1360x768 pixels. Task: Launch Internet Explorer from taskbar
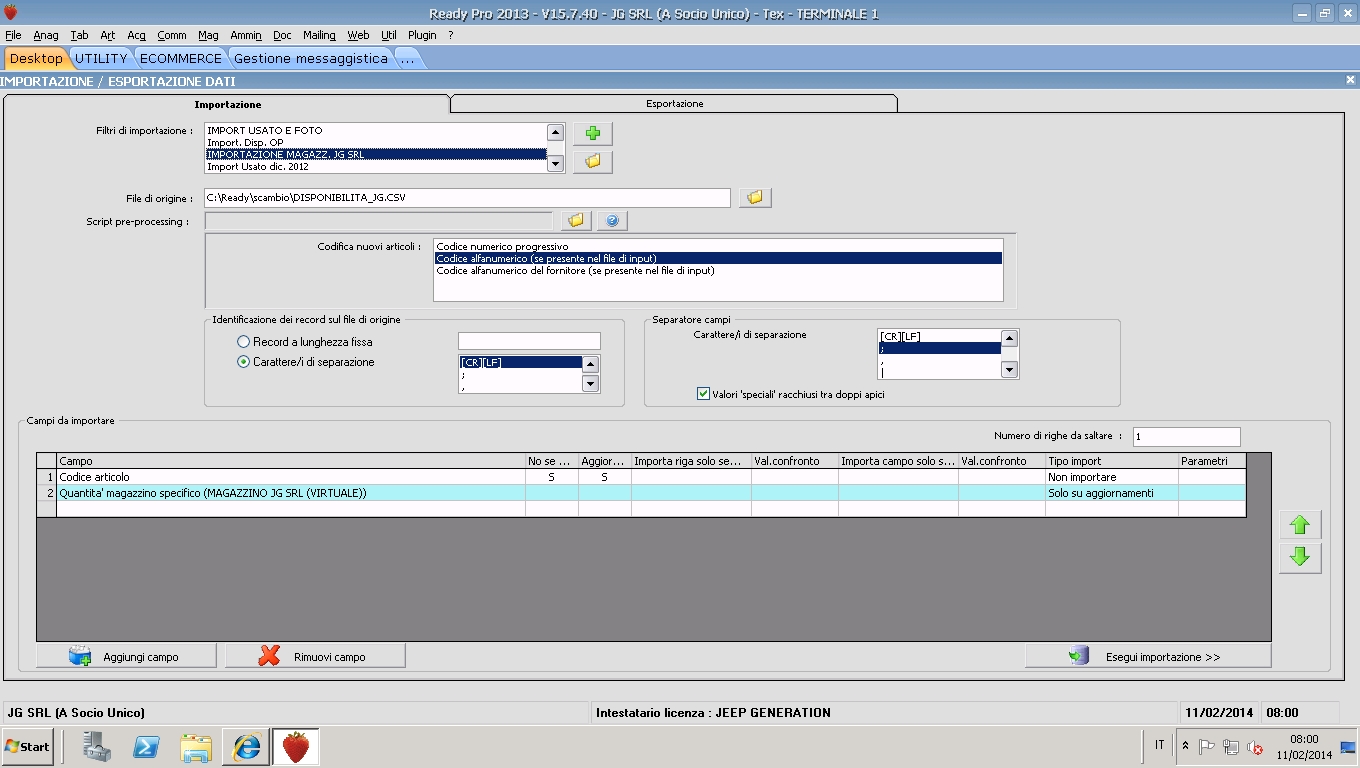point(246,746)
